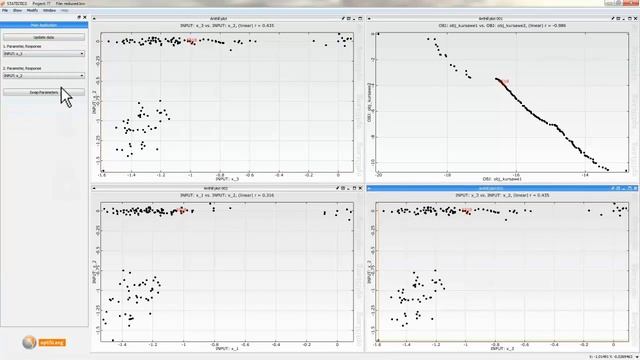
Task: Click the cursor coordinates readout in status bar
Action: (x=610, y=357)
